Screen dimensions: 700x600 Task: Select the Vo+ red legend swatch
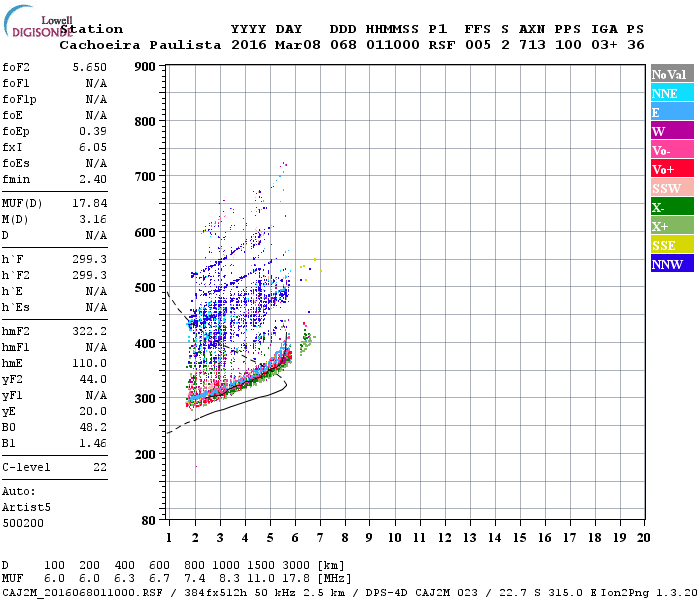coord(672,169)
